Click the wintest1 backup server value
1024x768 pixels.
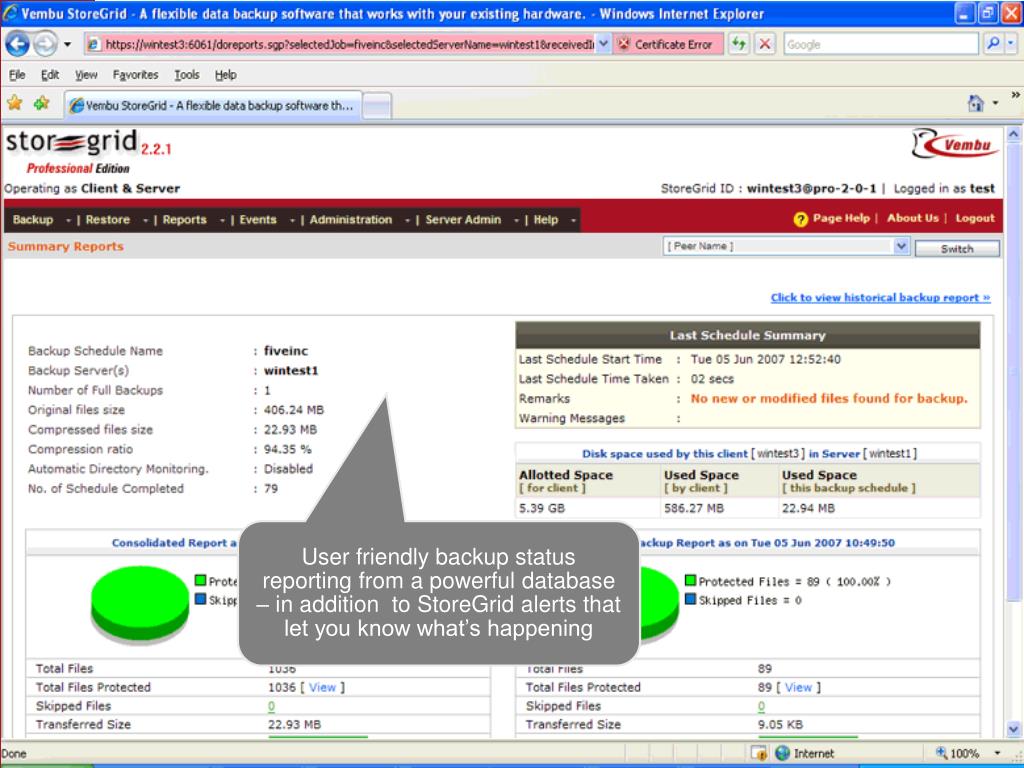tap(291, 371)
